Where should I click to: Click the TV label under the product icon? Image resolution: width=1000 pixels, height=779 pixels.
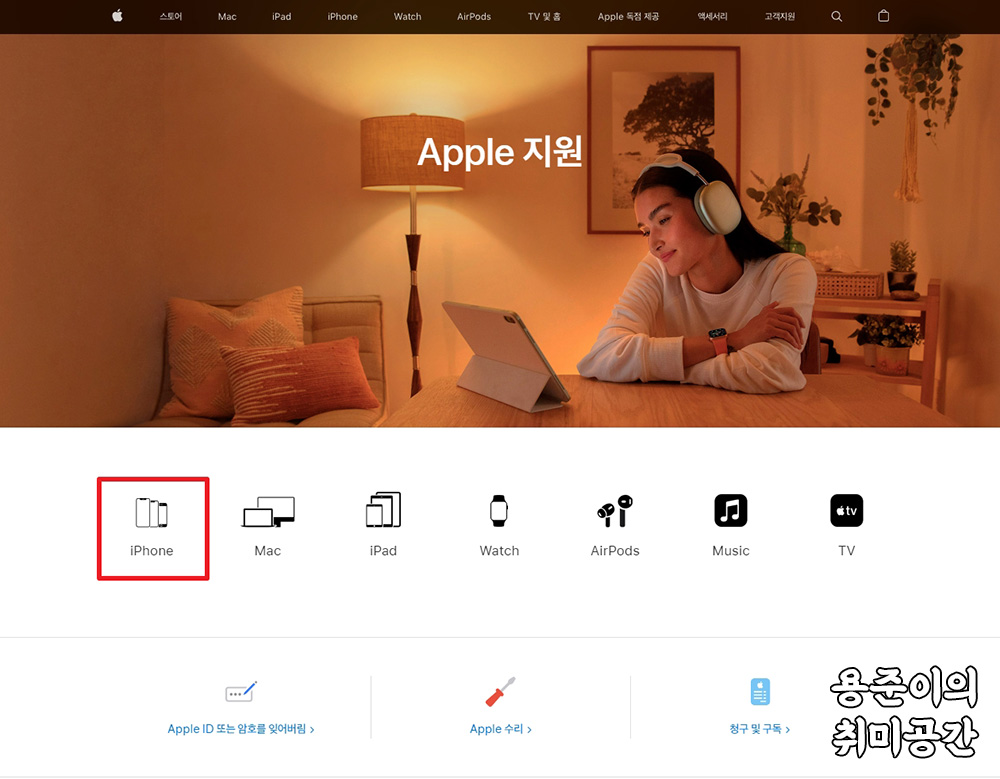coord(846,551)
